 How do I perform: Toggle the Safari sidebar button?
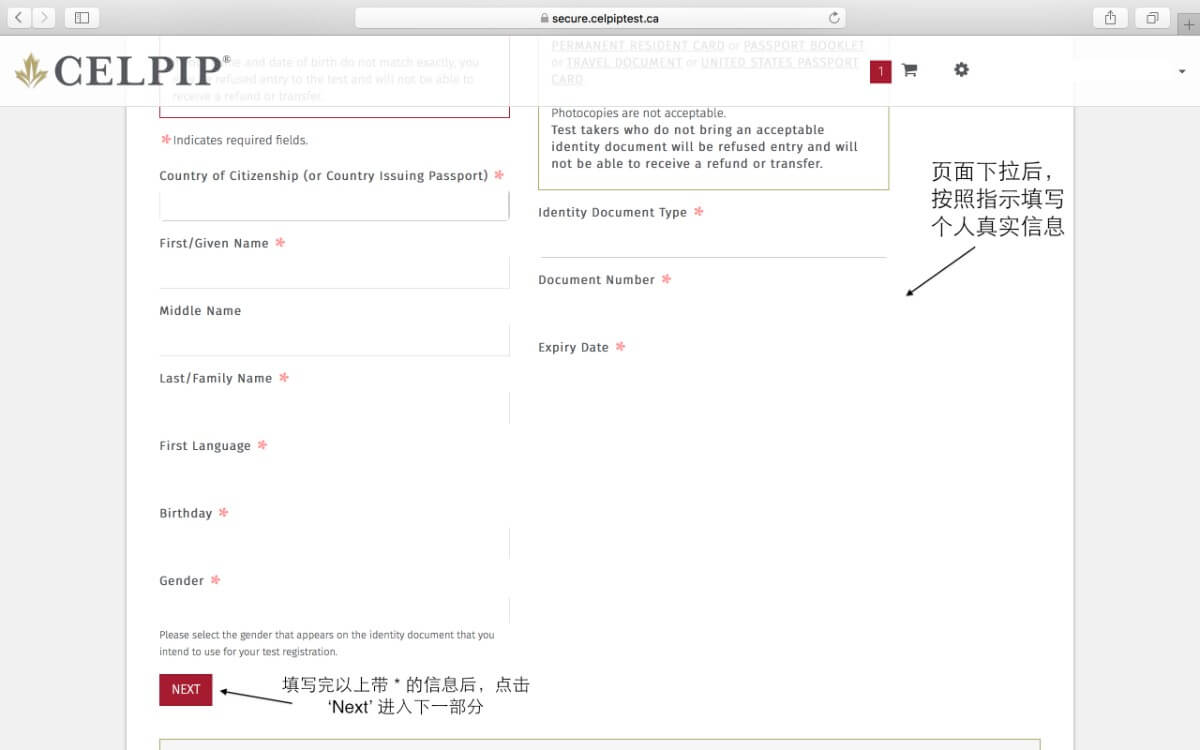coord(82,17)
